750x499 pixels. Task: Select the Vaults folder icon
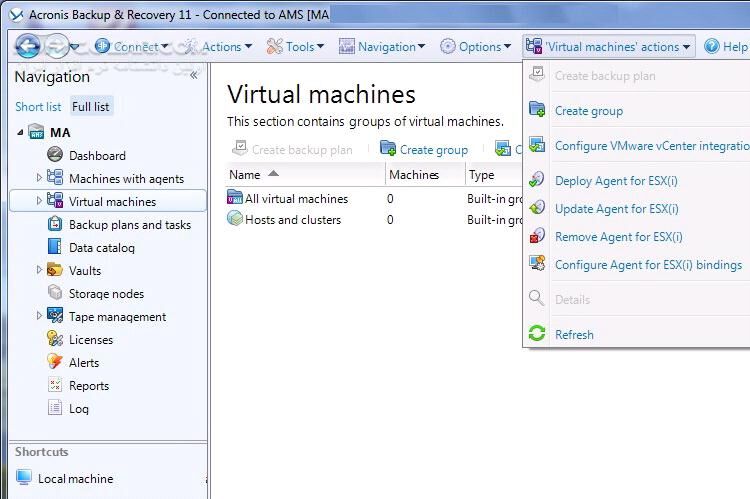pyautogui.click(x=55, y=270)
